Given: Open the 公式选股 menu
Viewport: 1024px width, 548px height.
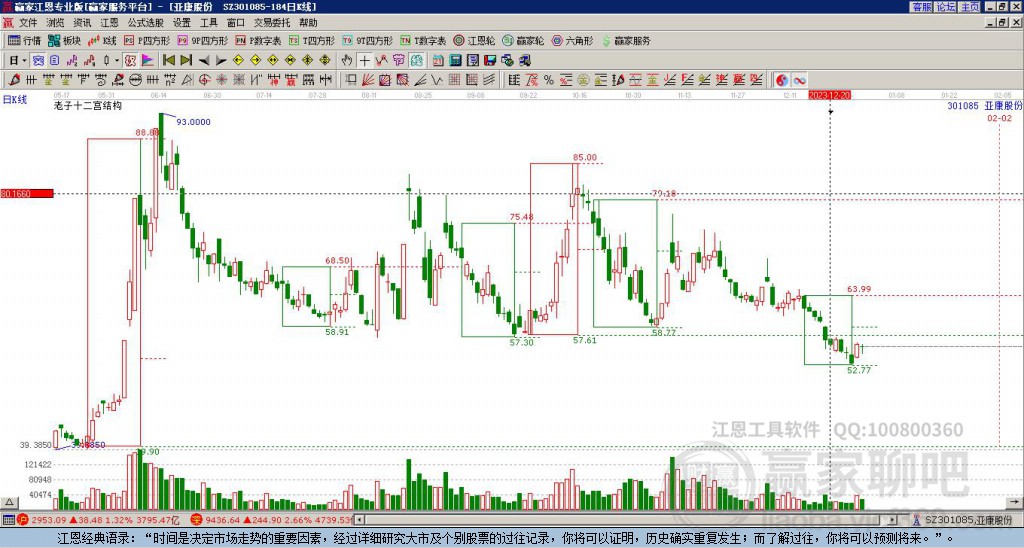Looking at the screenshot, I should pos(145,23).
